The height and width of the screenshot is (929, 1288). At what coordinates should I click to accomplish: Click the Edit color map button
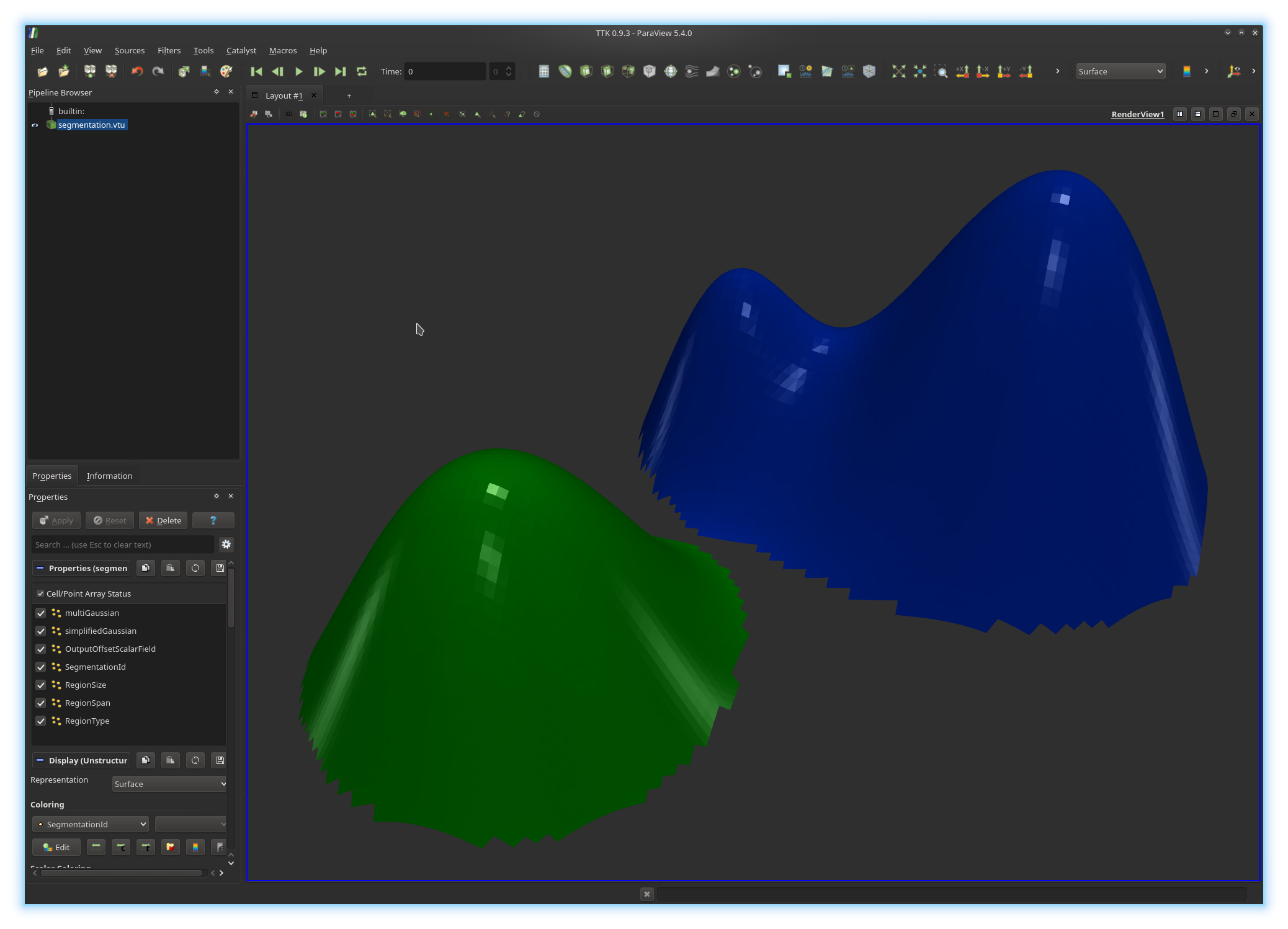56,847
